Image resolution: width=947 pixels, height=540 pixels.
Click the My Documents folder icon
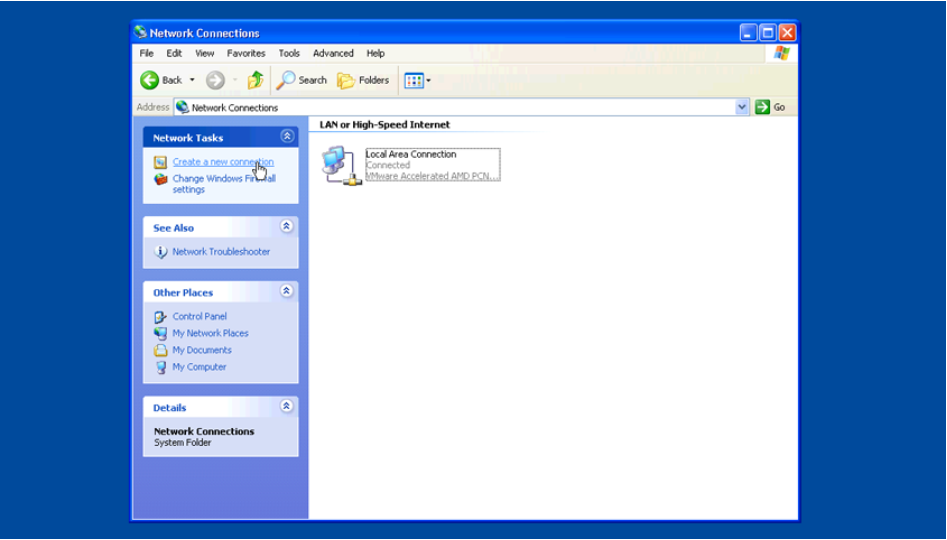pyautogui.click(x=160, y=350)
